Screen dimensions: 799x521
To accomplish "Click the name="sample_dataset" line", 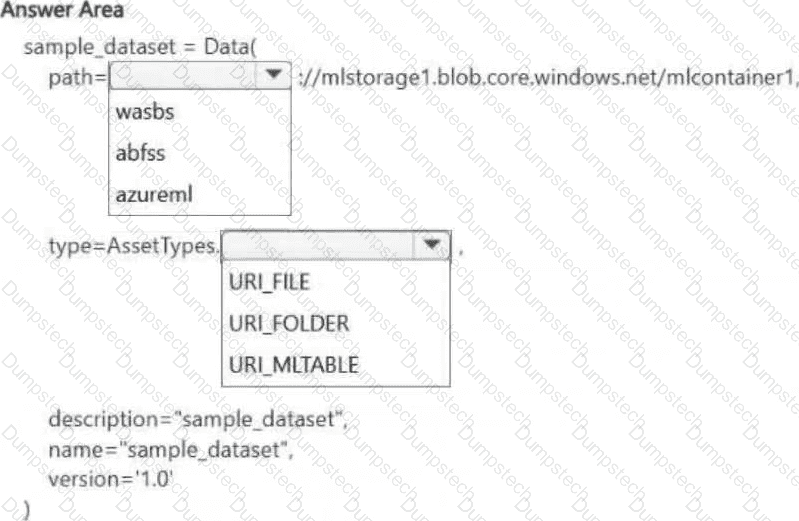I will coord(170,450).
